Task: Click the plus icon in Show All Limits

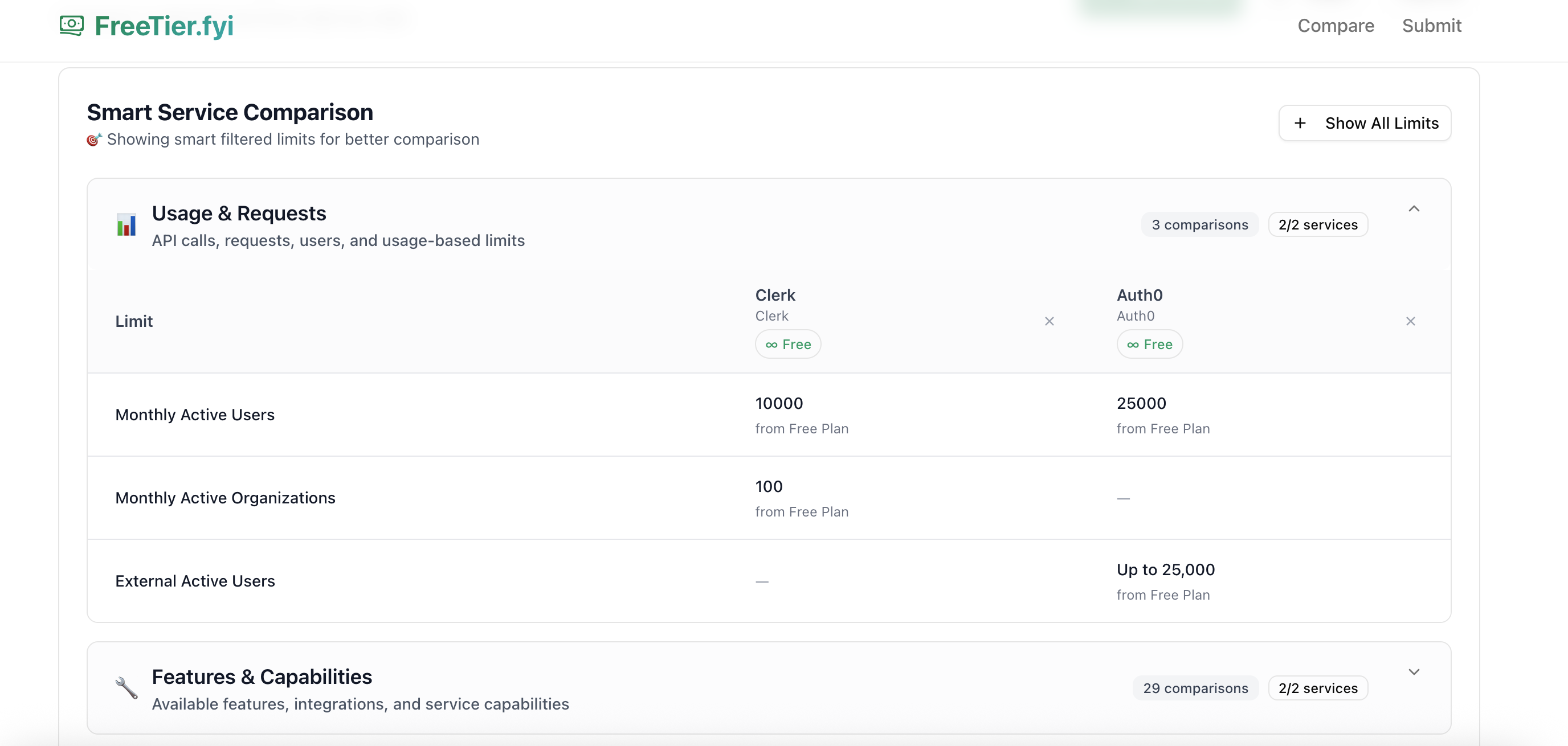Action: point(1300,123)
